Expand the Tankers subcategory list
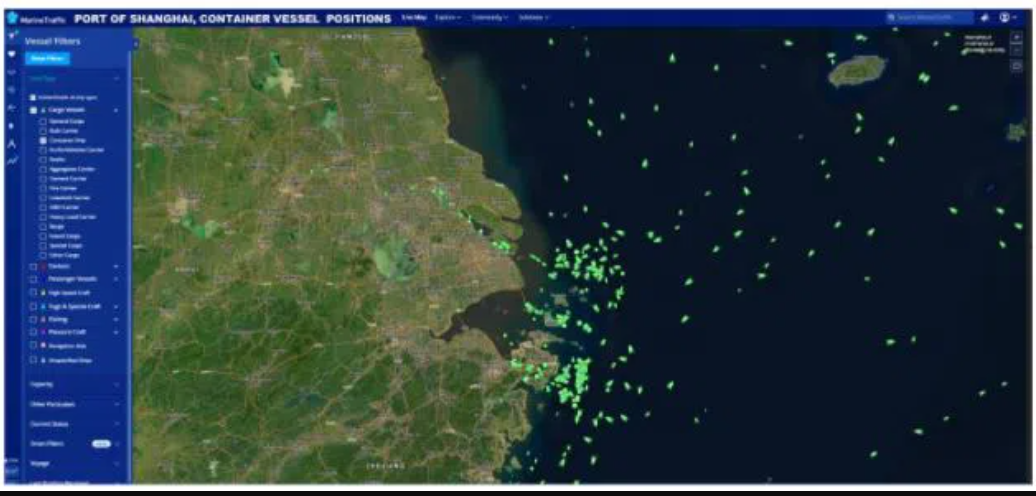This screenshot has height=496, width=1036. pos(117,267)
